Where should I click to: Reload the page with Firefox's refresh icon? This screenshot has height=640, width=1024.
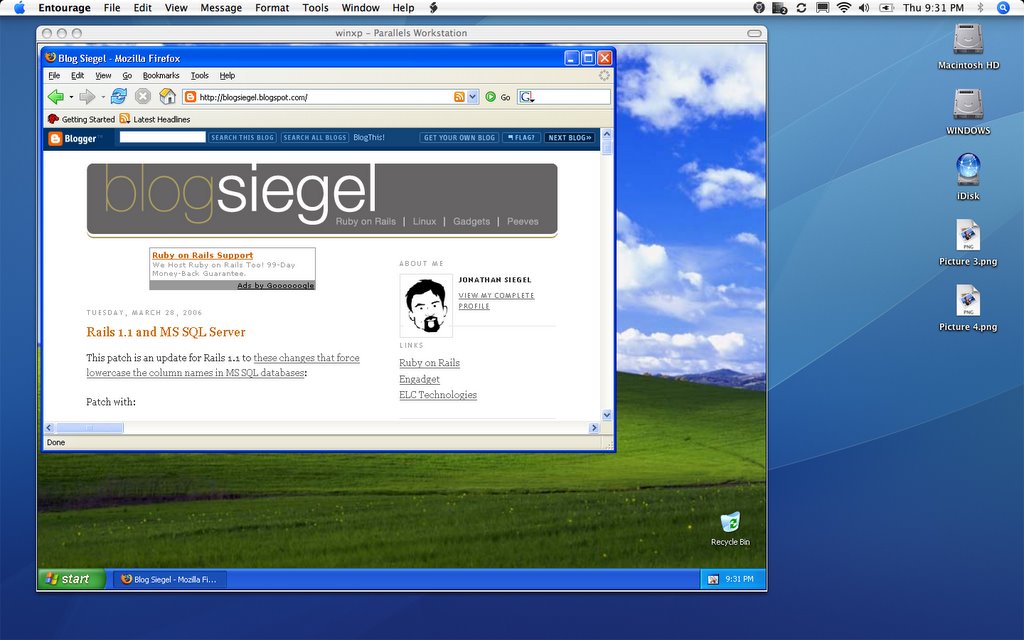tap(118, 97)
